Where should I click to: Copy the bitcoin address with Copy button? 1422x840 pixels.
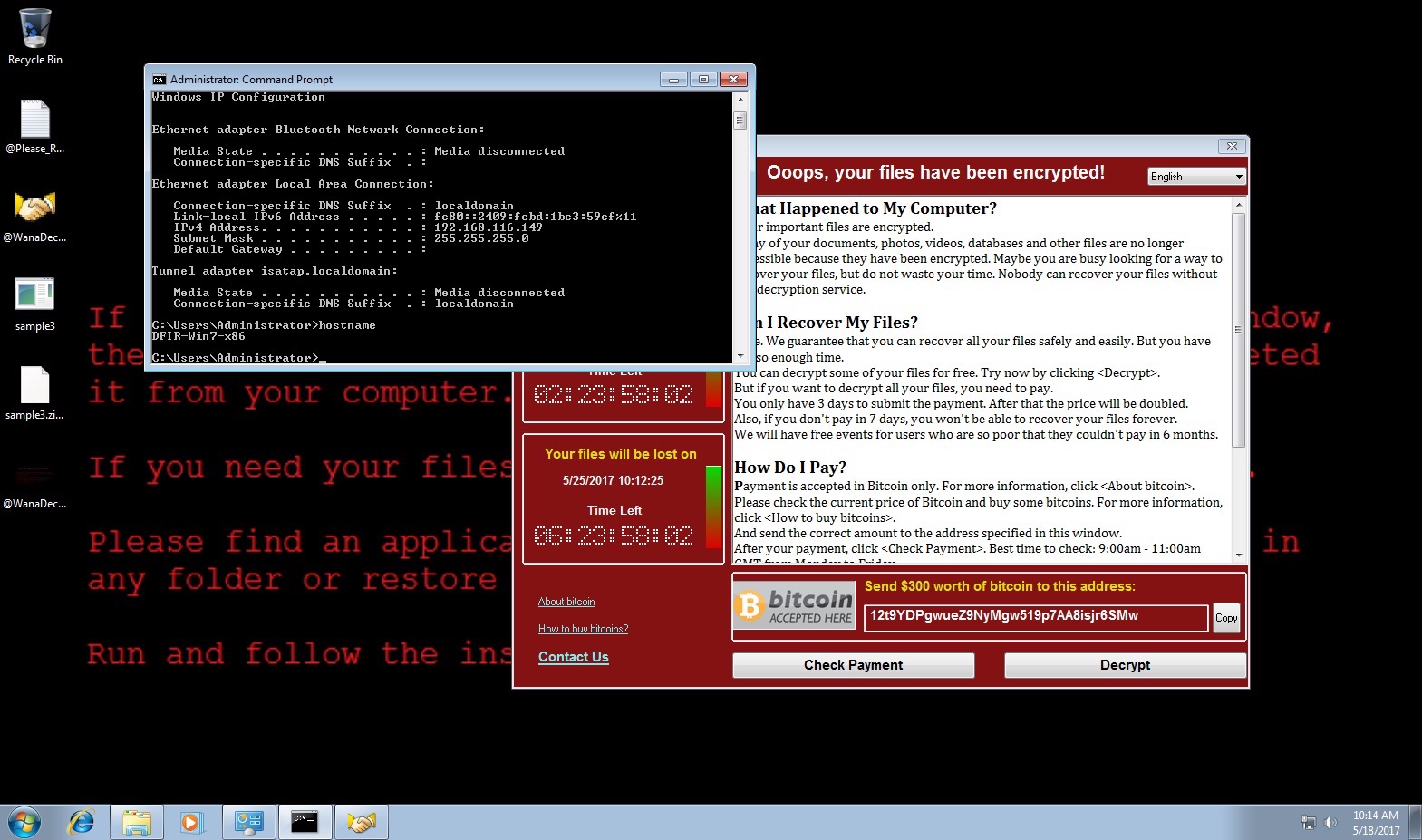pos(1226,618)
